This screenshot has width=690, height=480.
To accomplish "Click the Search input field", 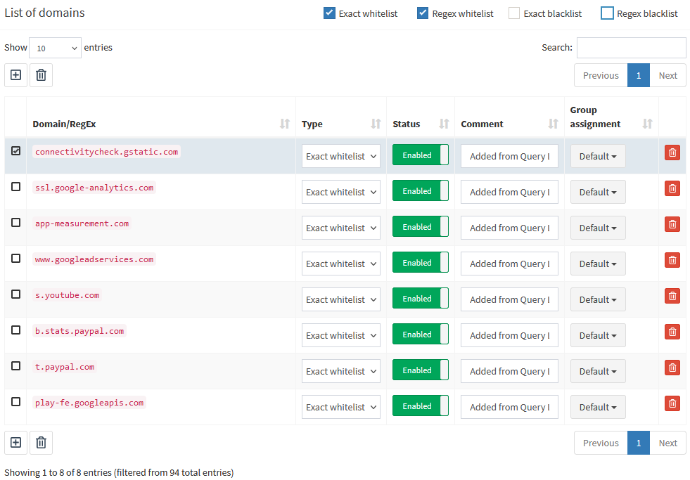I will click(x=631, y=48).
